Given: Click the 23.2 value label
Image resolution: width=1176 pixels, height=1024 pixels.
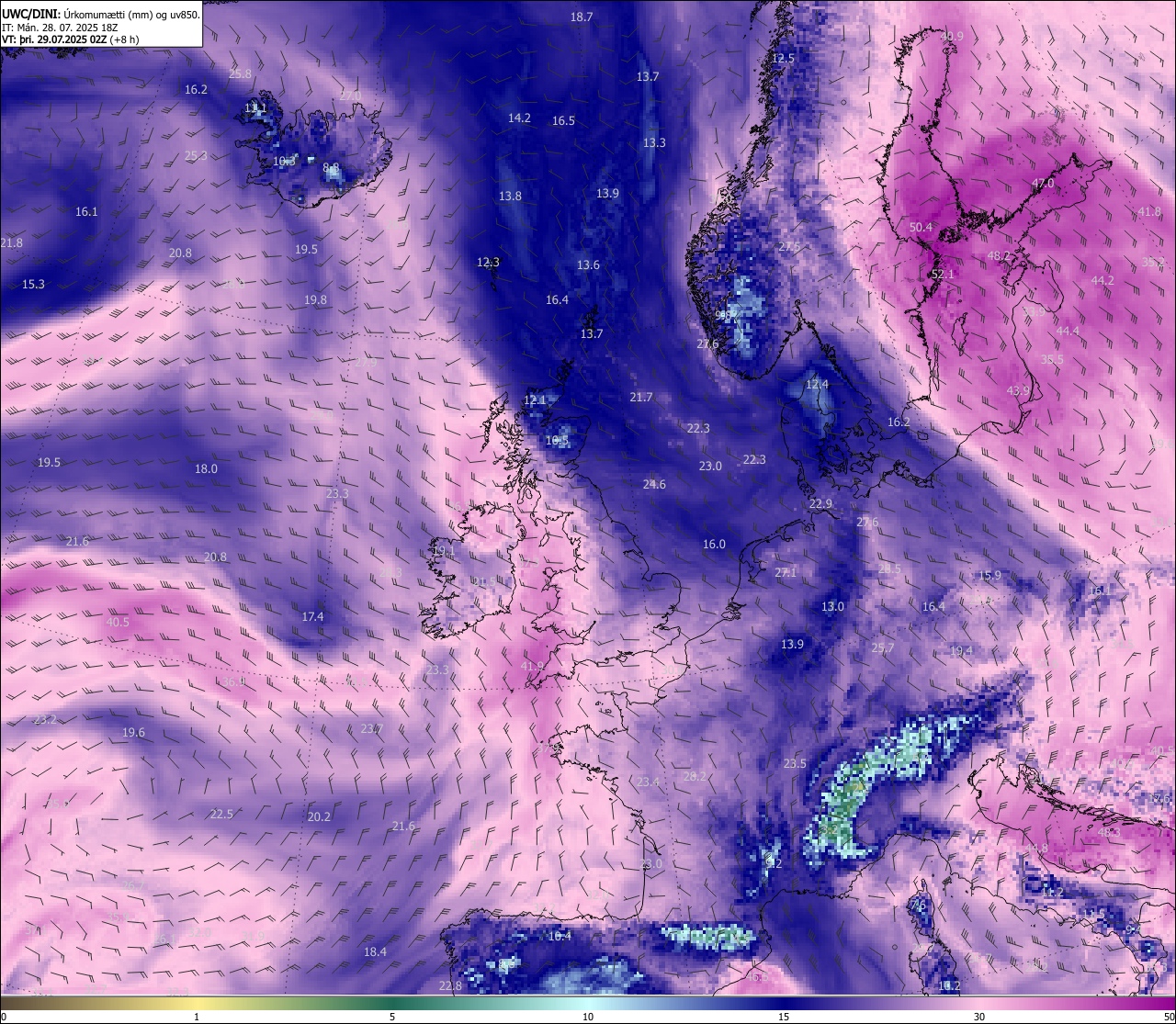Looking at the screenshot, I should [45, 719].
